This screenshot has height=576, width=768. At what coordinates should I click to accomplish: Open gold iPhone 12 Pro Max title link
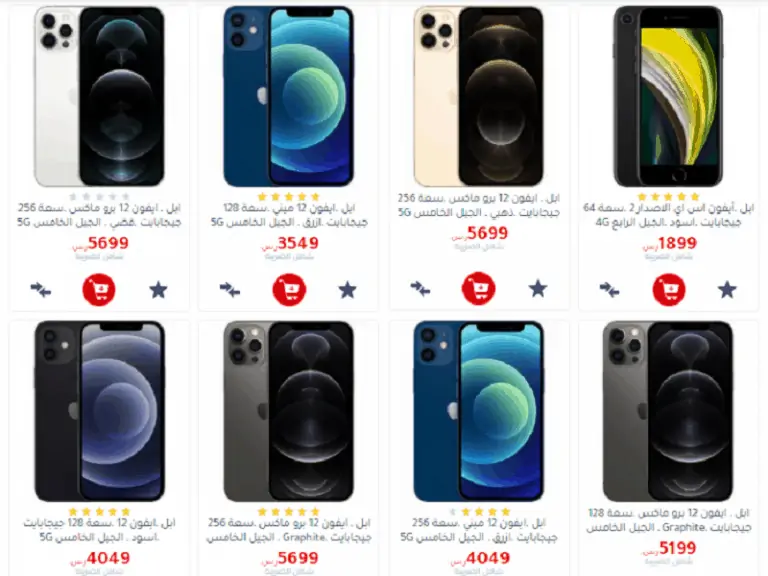[479, 206]
